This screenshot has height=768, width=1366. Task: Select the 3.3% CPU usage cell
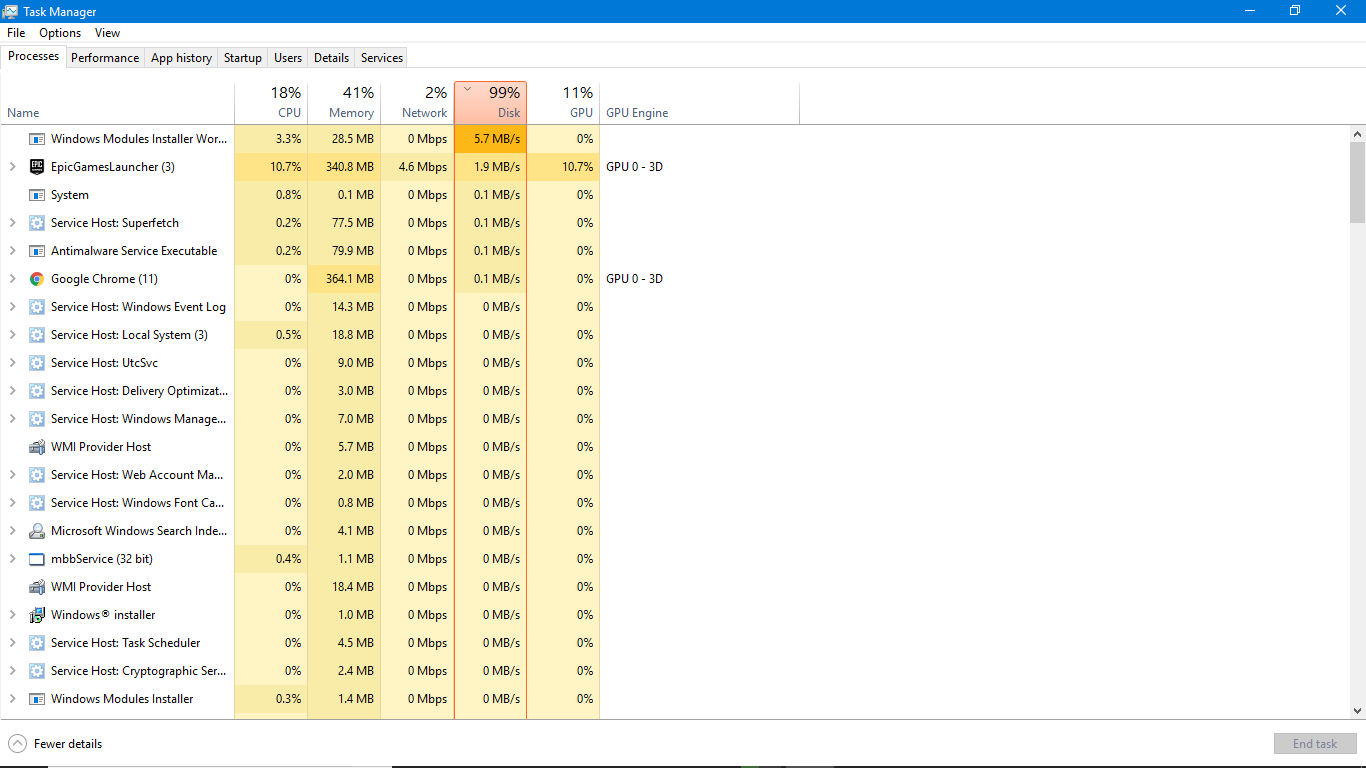[x=271, y=139]
